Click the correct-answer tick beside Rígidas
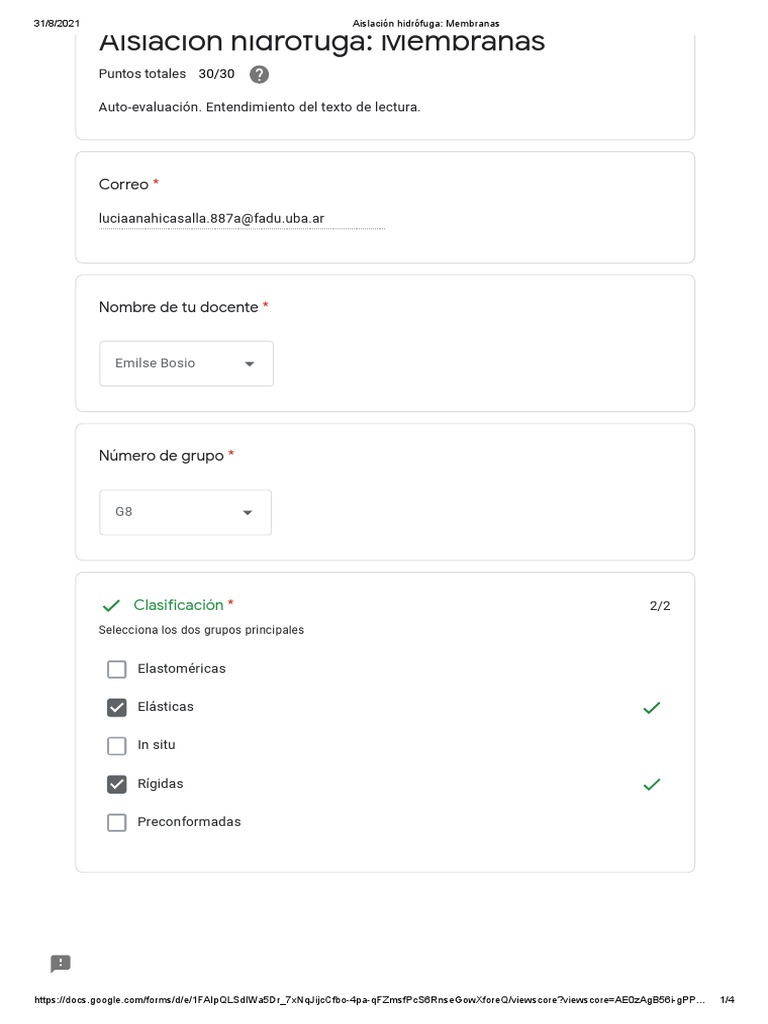 651,785
